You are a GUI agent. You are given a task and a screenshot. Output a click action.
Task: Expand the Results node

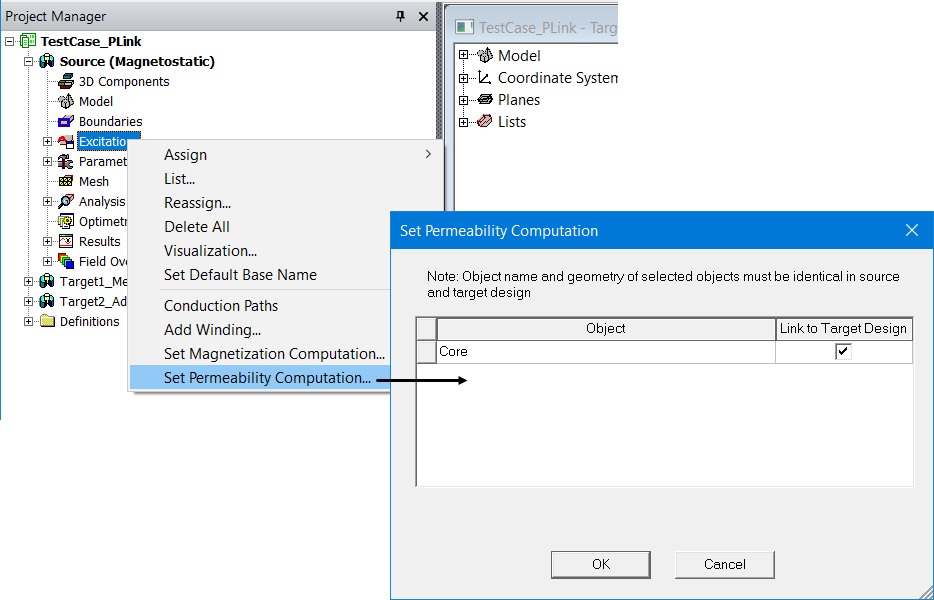[x=48, y=241]
